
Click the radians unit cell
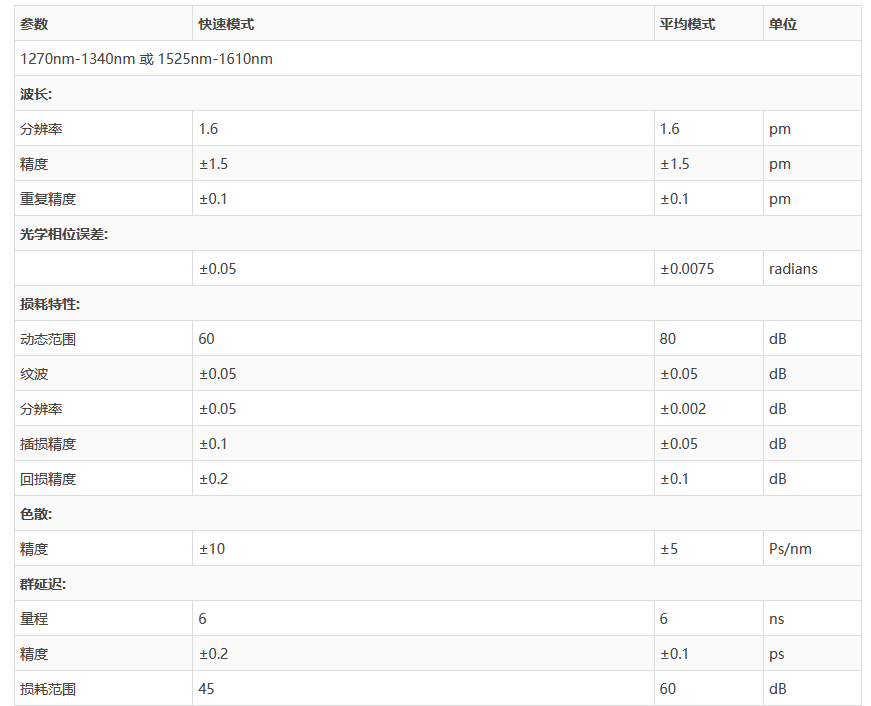point(793,269)
